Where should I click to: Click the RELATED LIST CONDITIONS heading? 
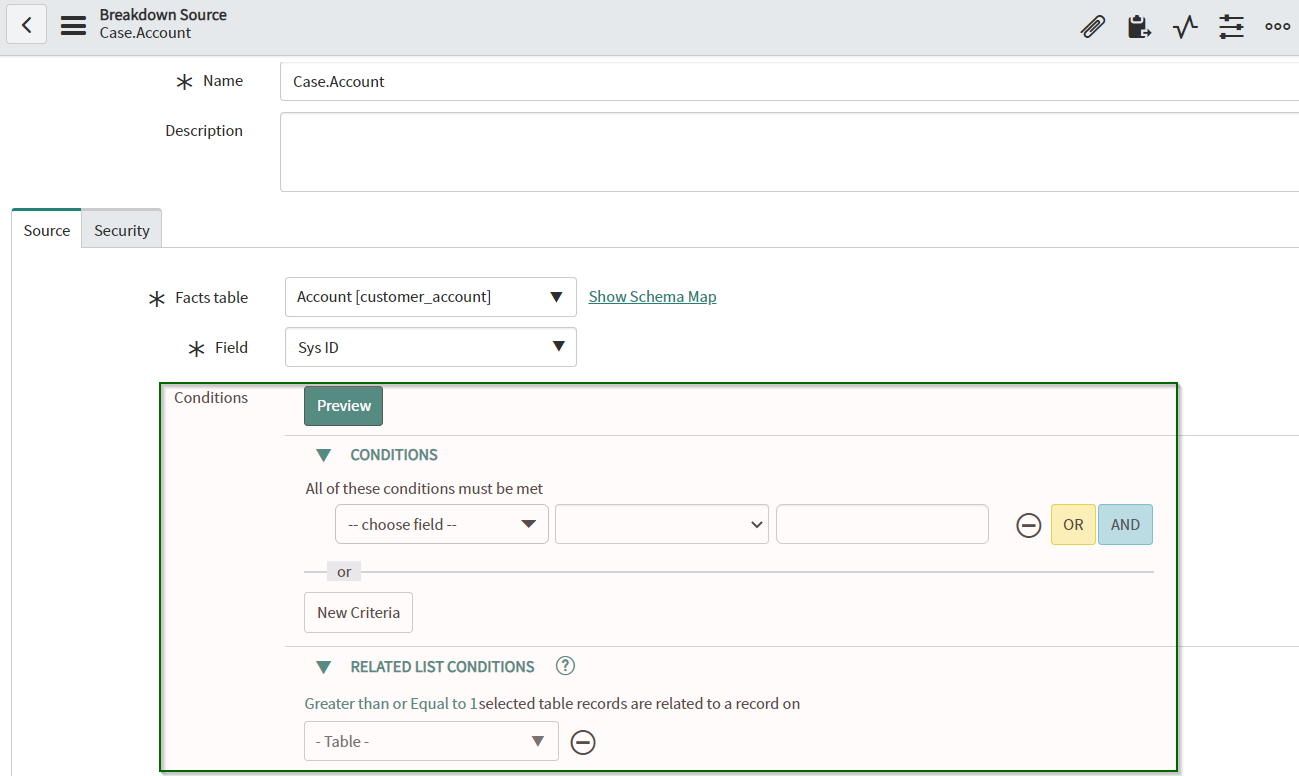pos(443,667)
